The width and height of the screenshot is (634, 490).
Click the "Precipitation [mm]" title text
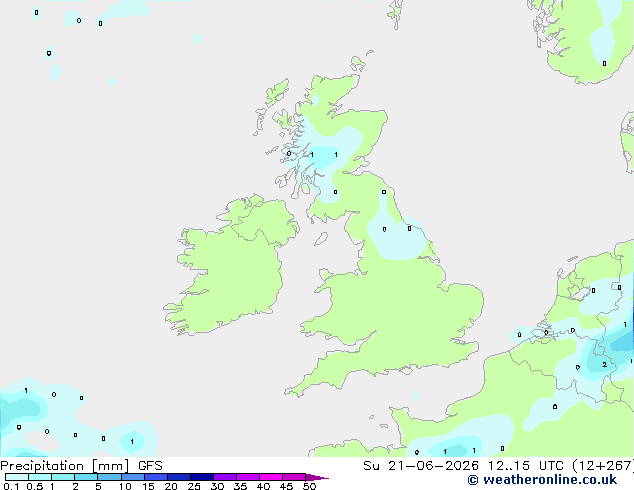[65, 466]
